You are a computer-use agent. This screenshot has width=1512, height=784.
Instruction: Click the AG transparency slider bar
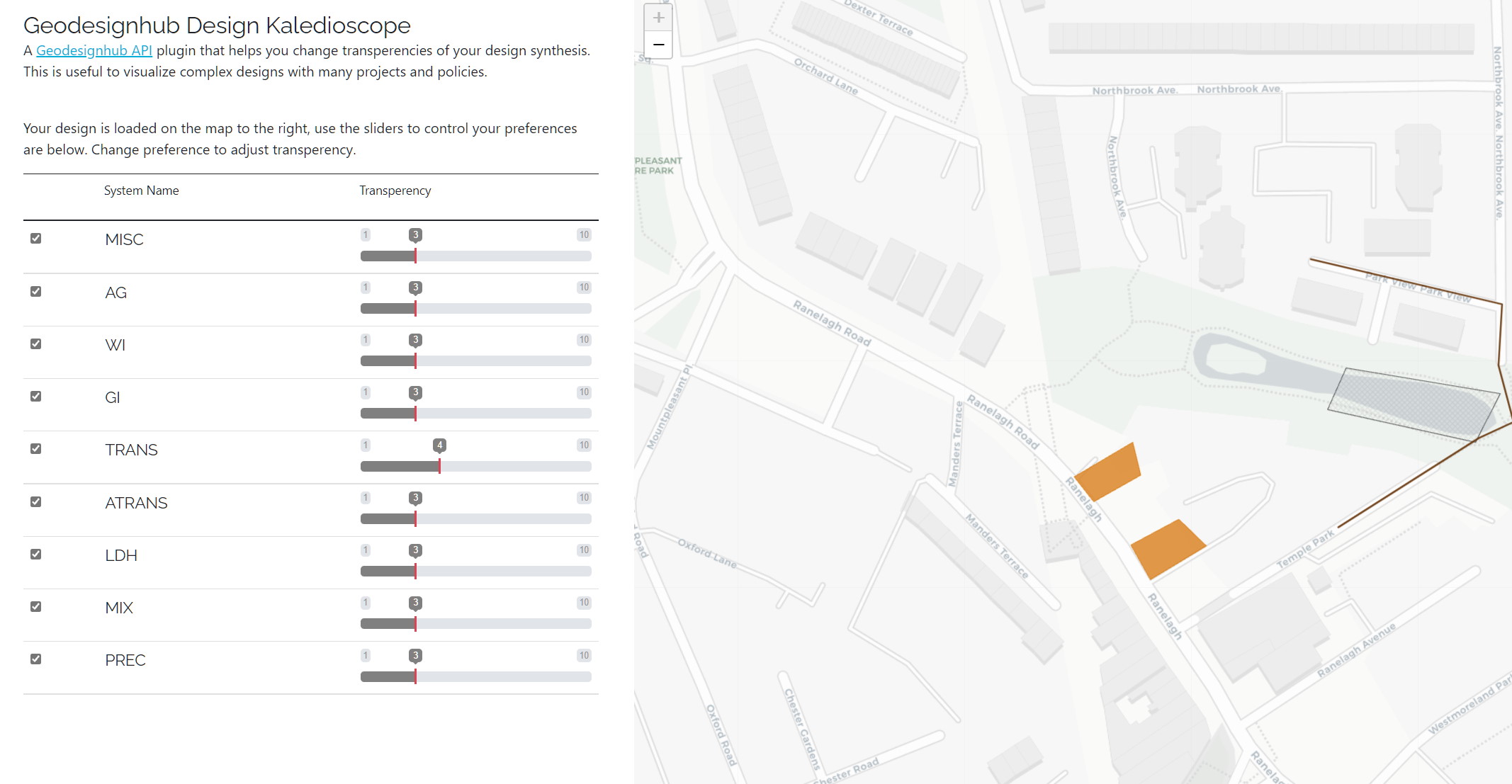pyautogui.click(x=476, y=309)
